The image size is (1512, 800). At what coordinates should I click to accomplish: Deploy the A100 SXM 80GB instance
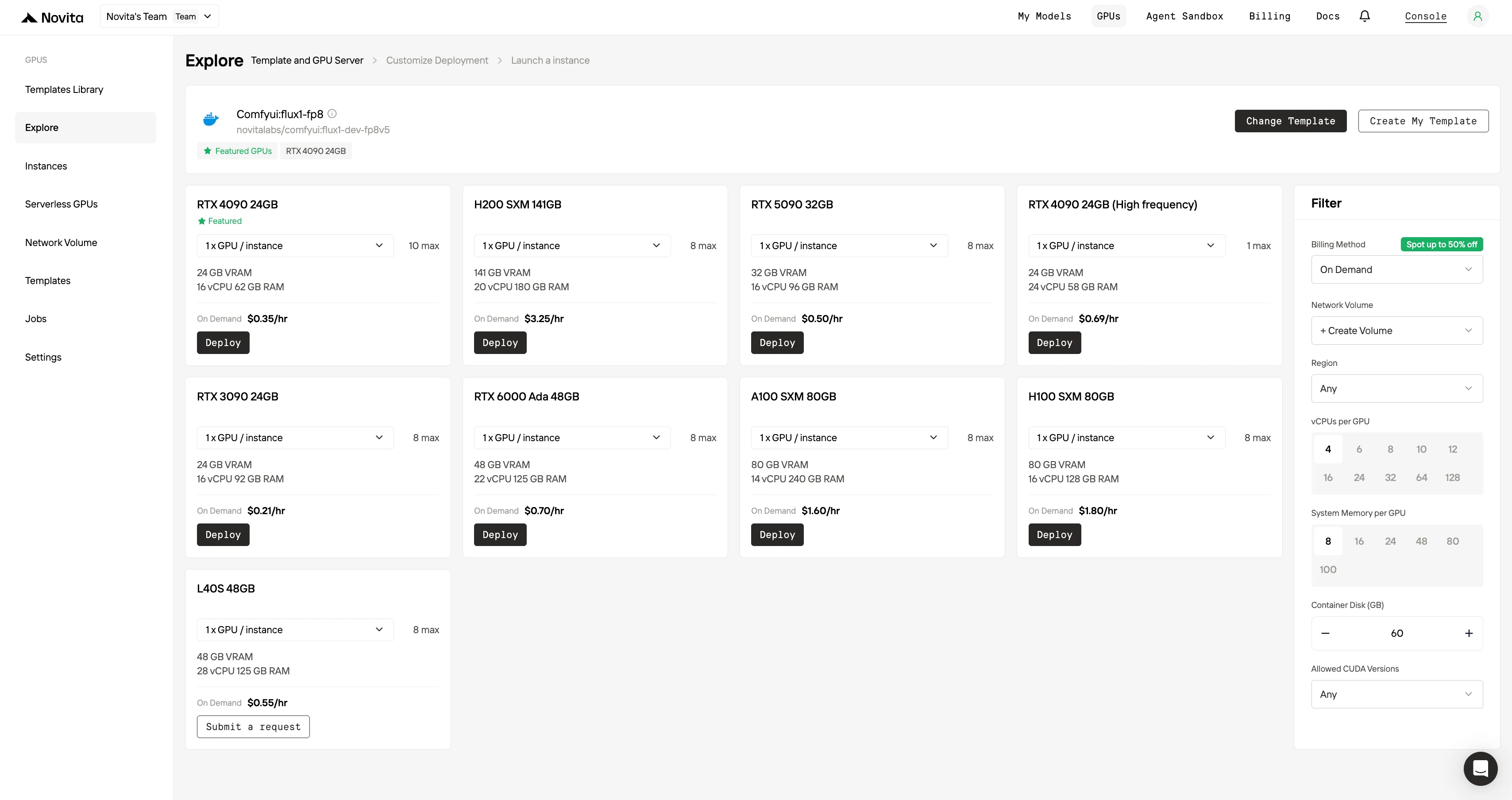pyautogui.click(x=777, y=535)
